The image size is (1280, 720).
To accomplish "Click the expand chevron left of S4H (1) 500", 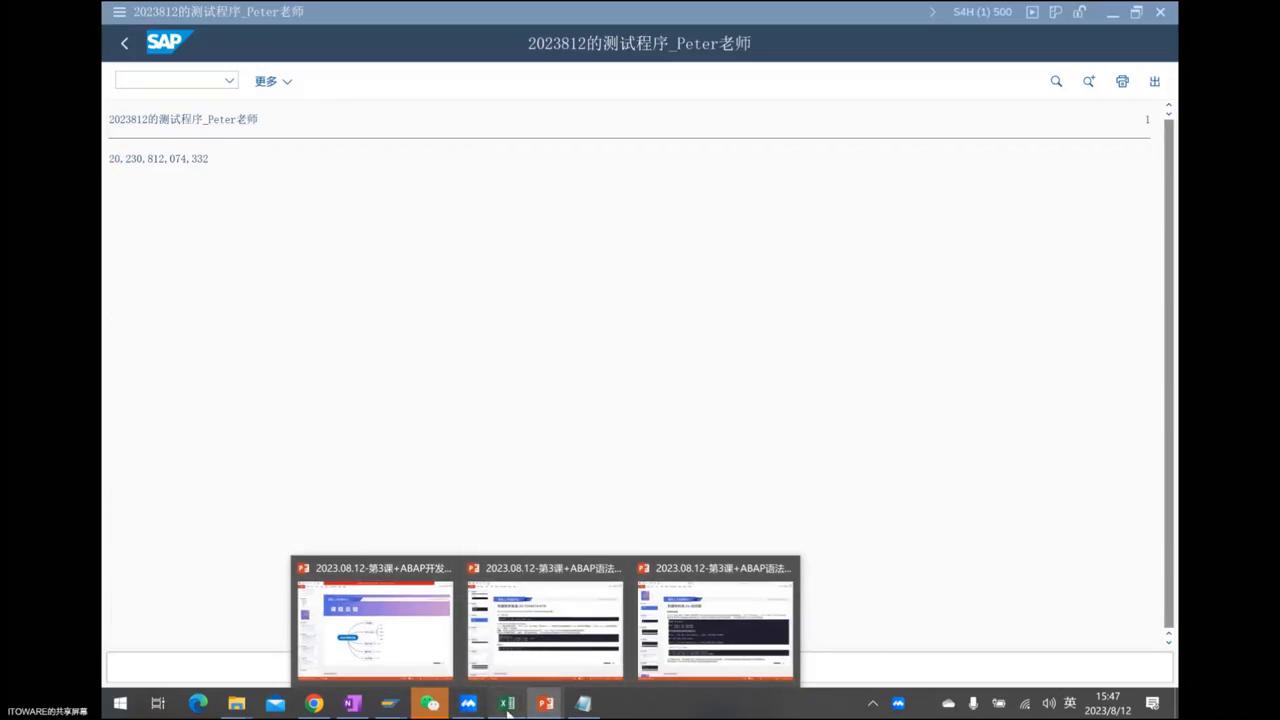I will tap(932, 11).
